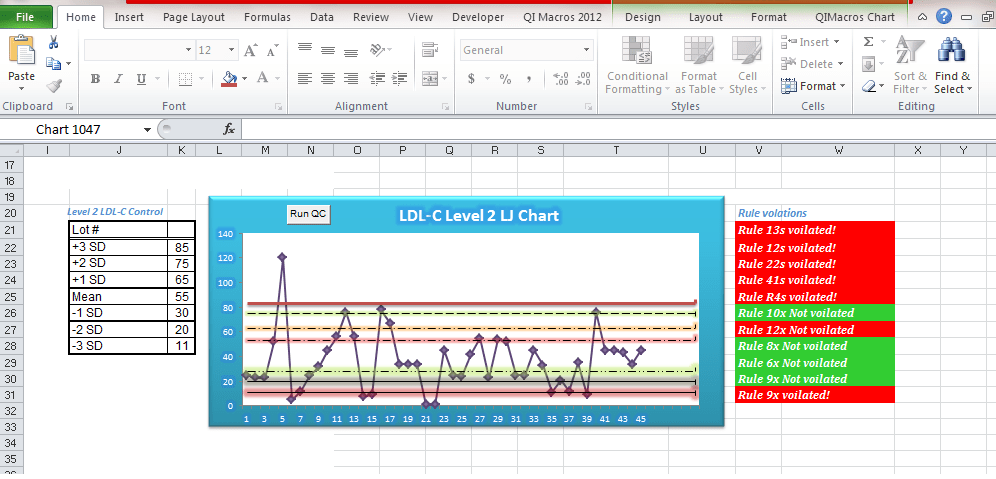Decrease font size with Shrink Font icon
The width and height of the screenshot is (996, 479).
pyautogui.click(x=273, y=50)
